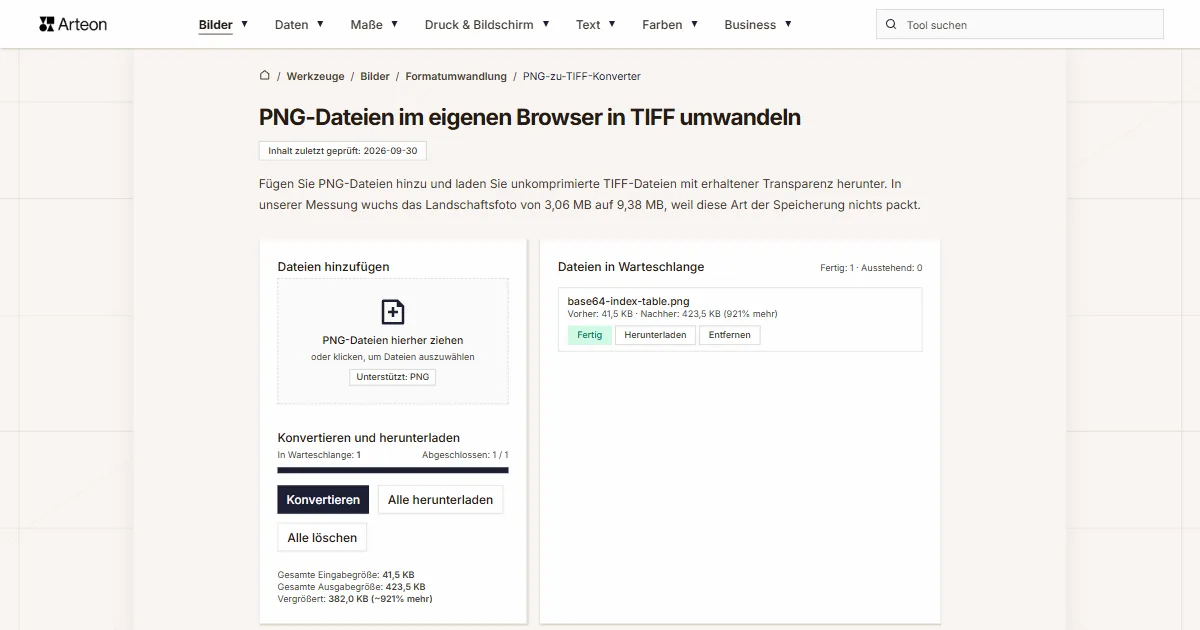
Task: Click the Konvertieren und herunterladen heading
Action: tap(369, 438)
